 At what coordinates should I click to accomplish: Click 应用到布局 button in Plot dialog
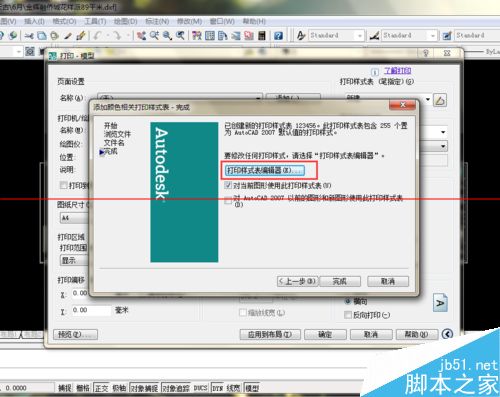coord(270,334)
